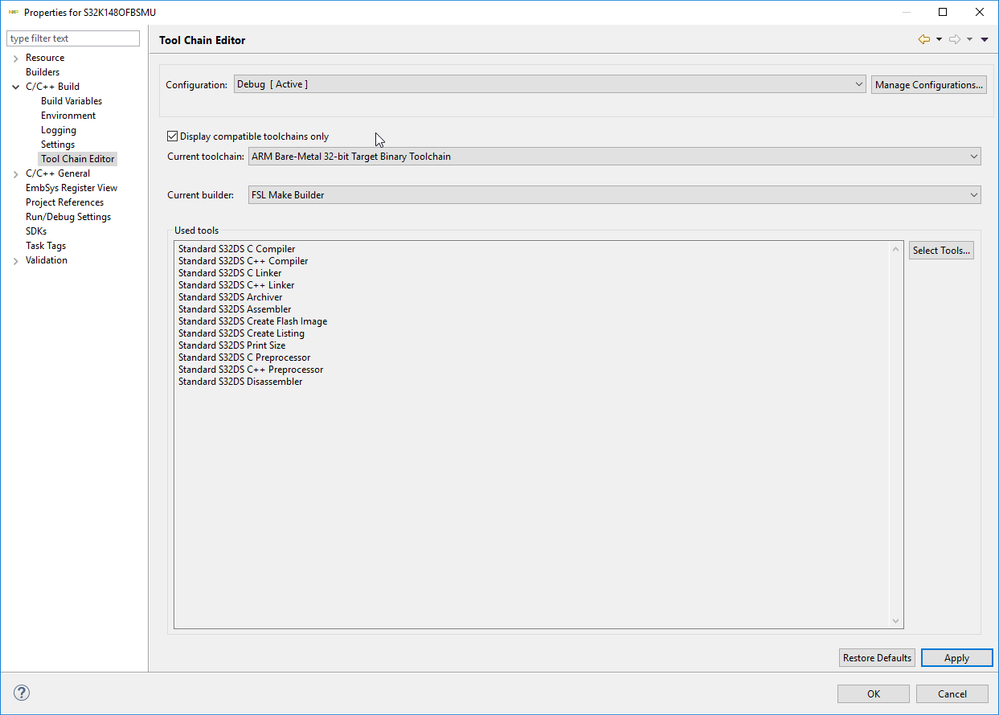
Task: Select Standard S32DS C Compiler entry
Action: coord(236,249)
